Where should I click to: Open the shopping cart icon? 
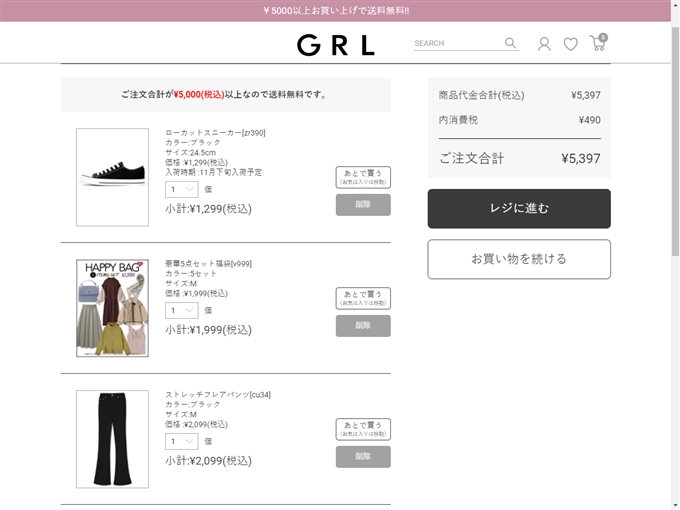click(598, 42)
